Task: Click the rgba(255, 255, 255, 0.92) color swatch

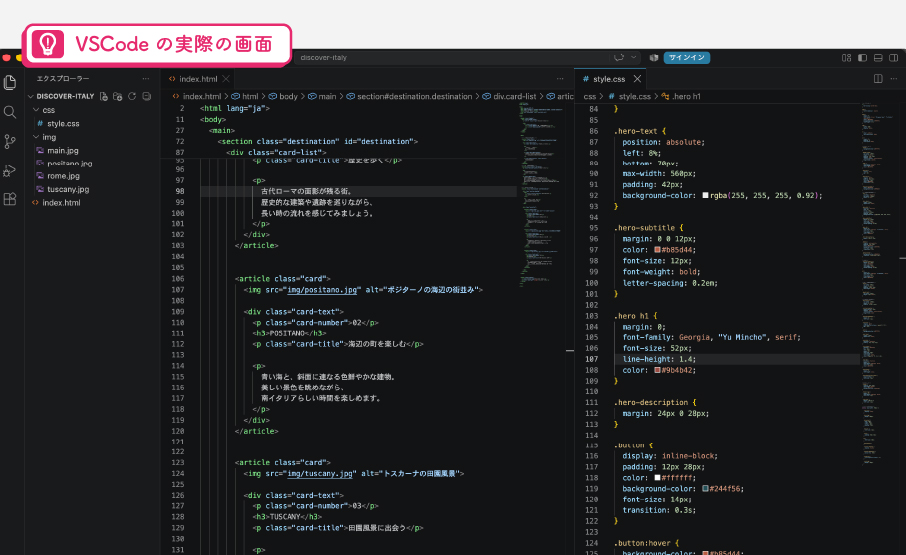Action: [x=706, y=196]
